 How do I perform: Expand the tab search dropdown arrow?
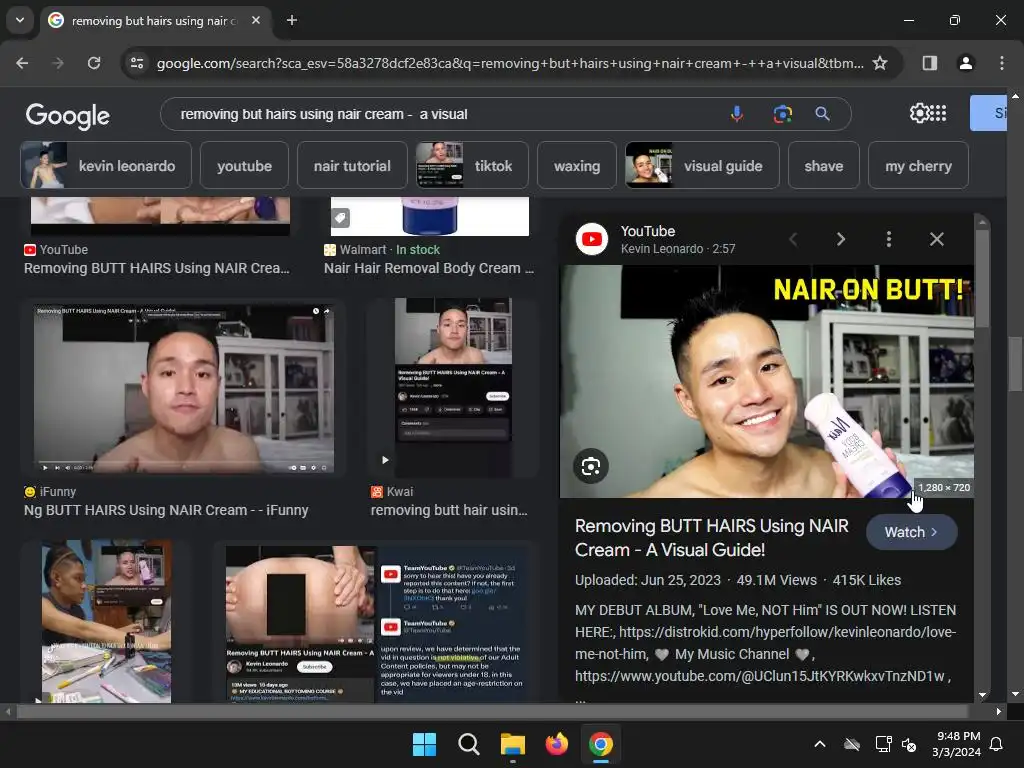click(20, 20)
